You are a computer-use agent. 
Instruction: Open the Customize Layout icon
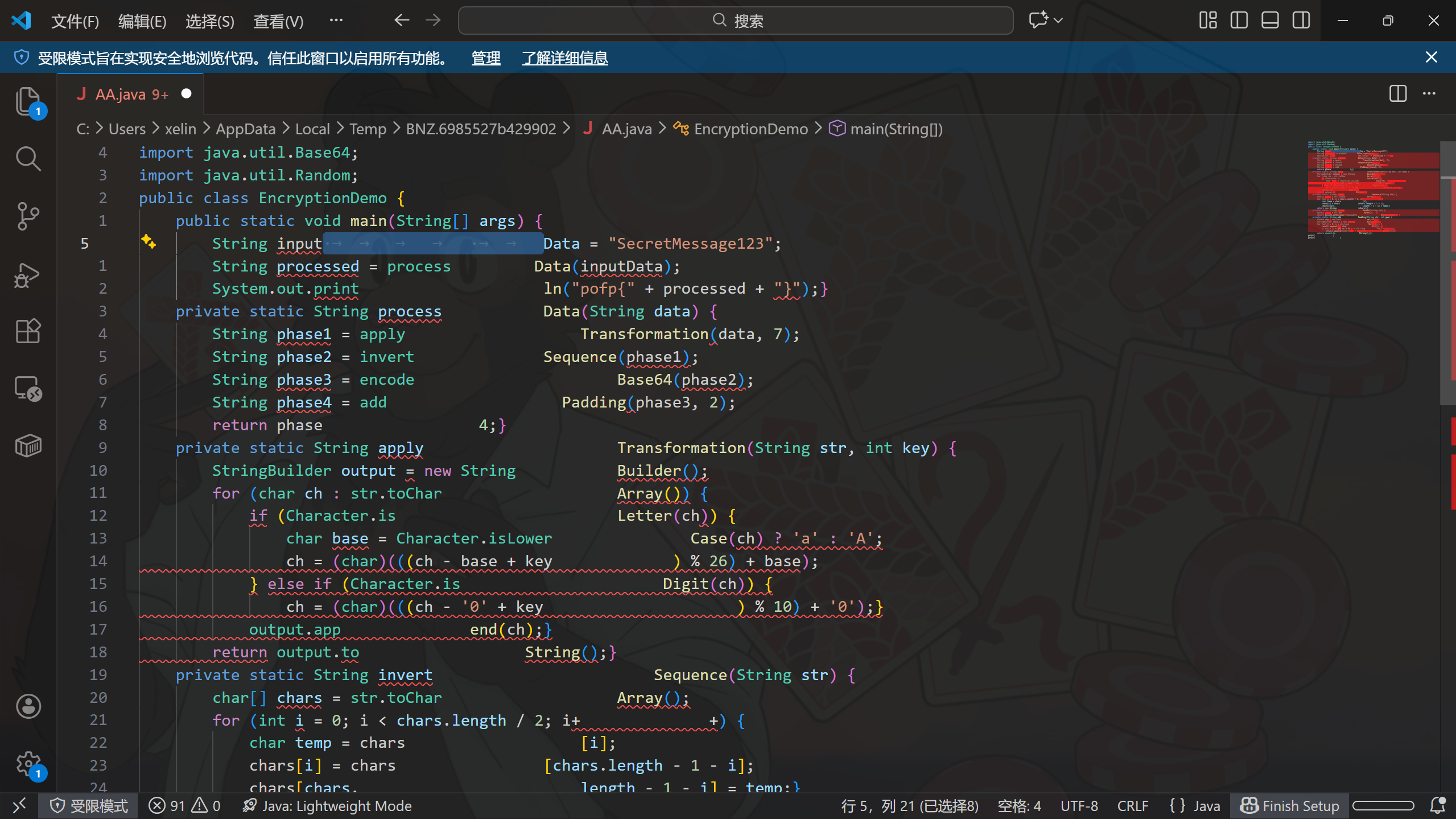pyautogui.click(x=1208, y=20)
